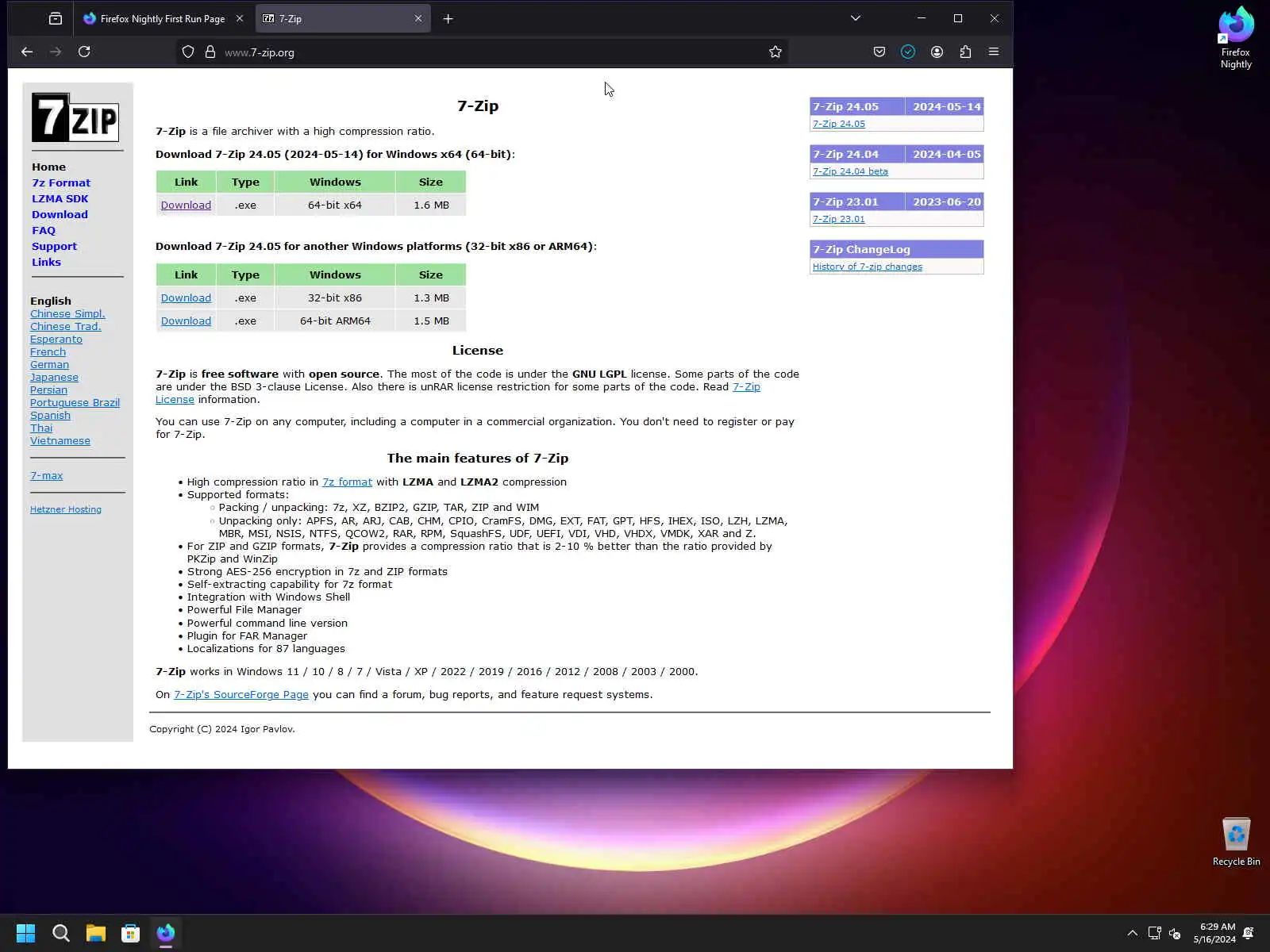Viewport: 1270px width, 952px height.
Task: Go back using the browser back arrow
Action: [27, 52]
